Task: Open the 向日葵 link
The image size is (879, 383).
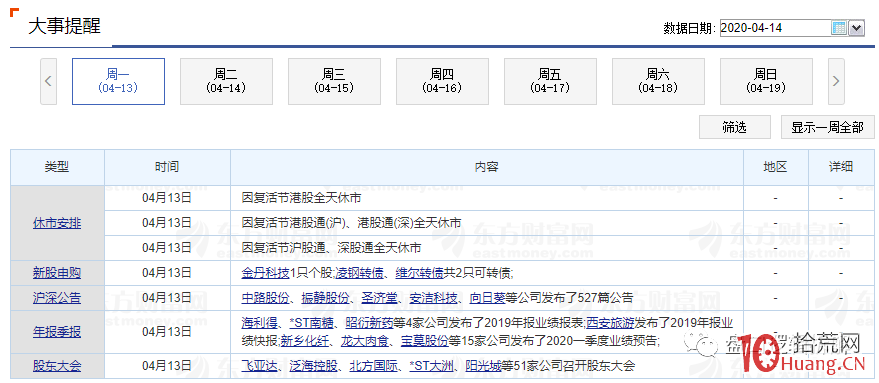Action: coord(487,298)
